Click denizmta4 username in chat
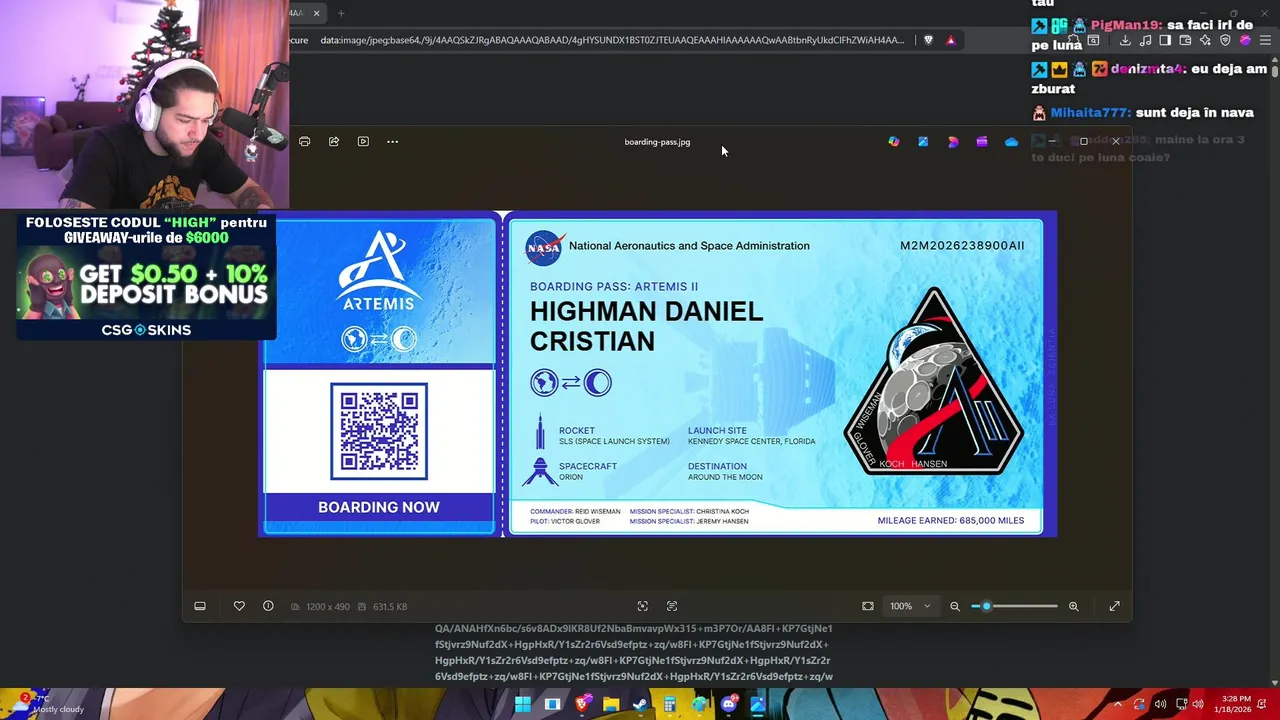1280x720 pixels. point(1149,69)
